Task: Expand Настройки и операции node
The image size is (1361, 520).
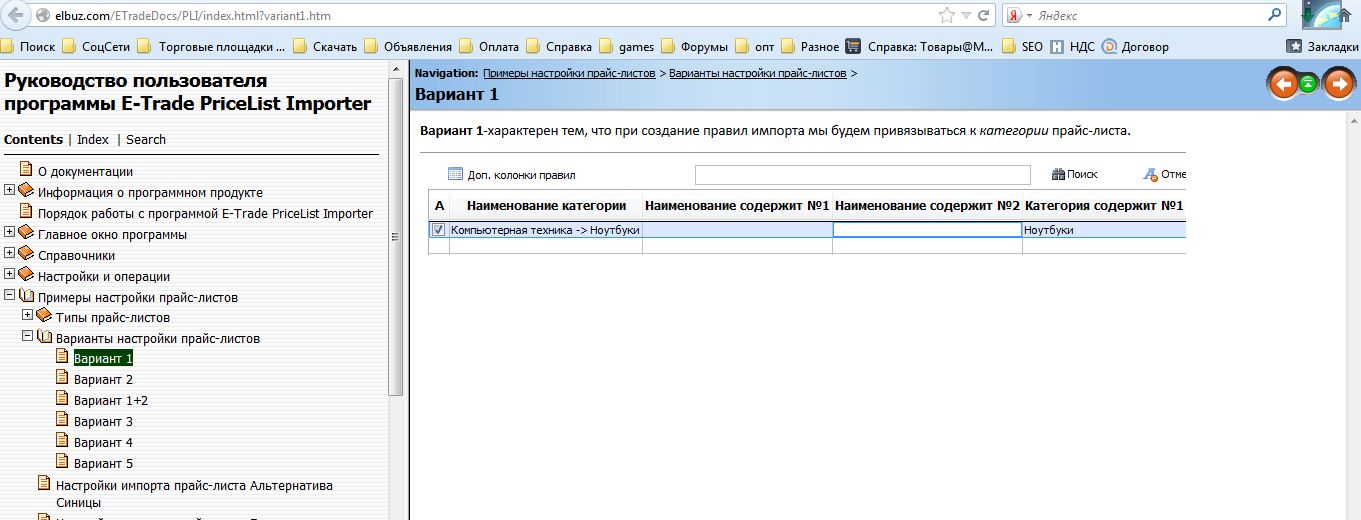Action: pos(10,275)
